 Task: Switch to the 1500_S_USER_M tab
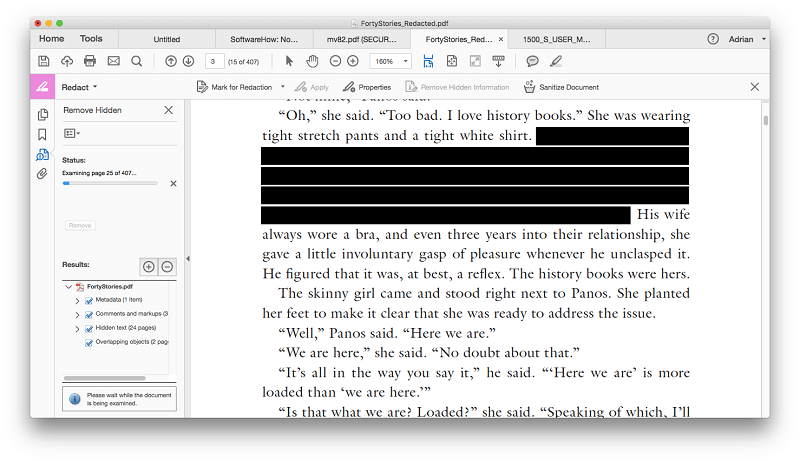(556, 39)
